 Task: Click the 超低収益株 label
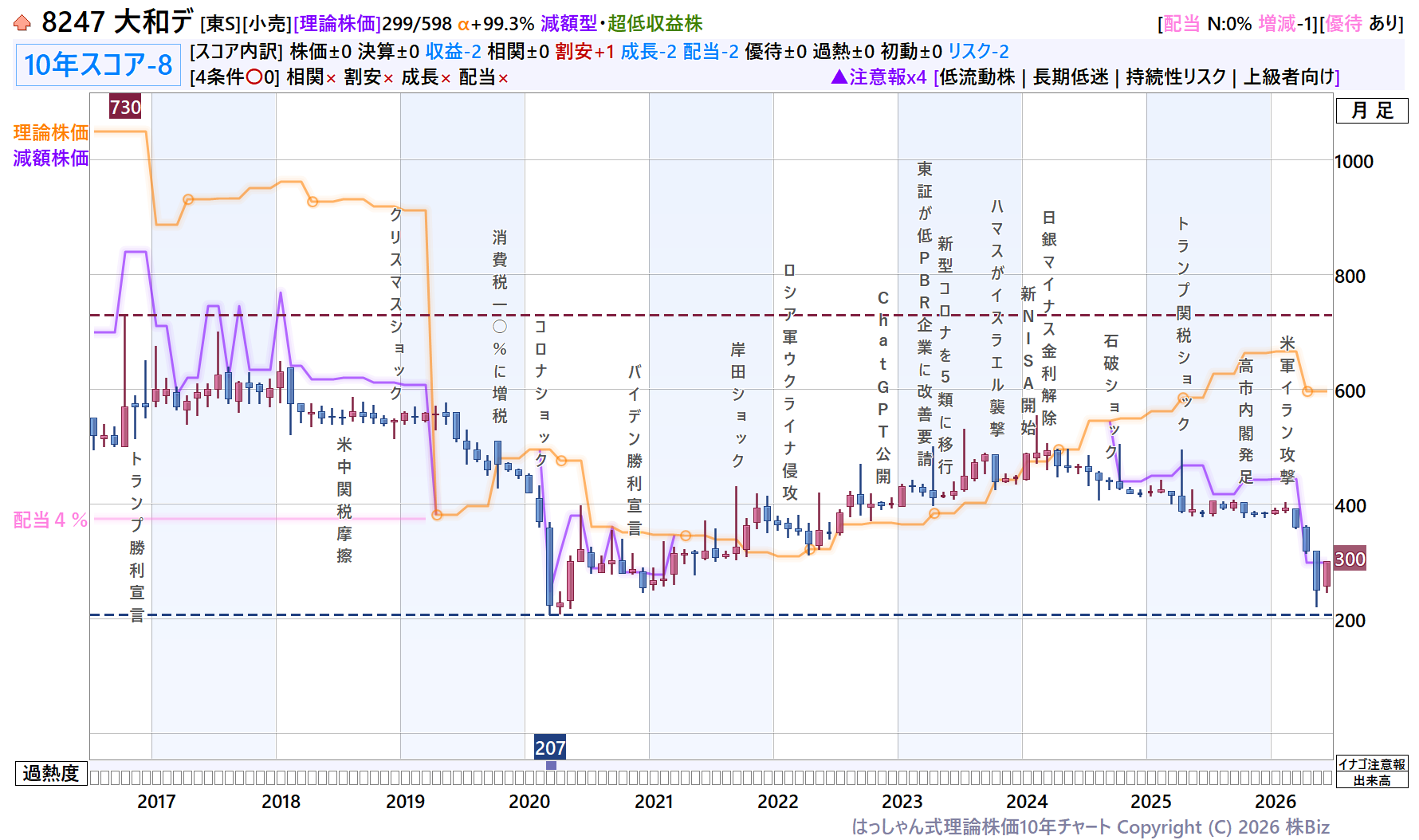pos(654,24)
